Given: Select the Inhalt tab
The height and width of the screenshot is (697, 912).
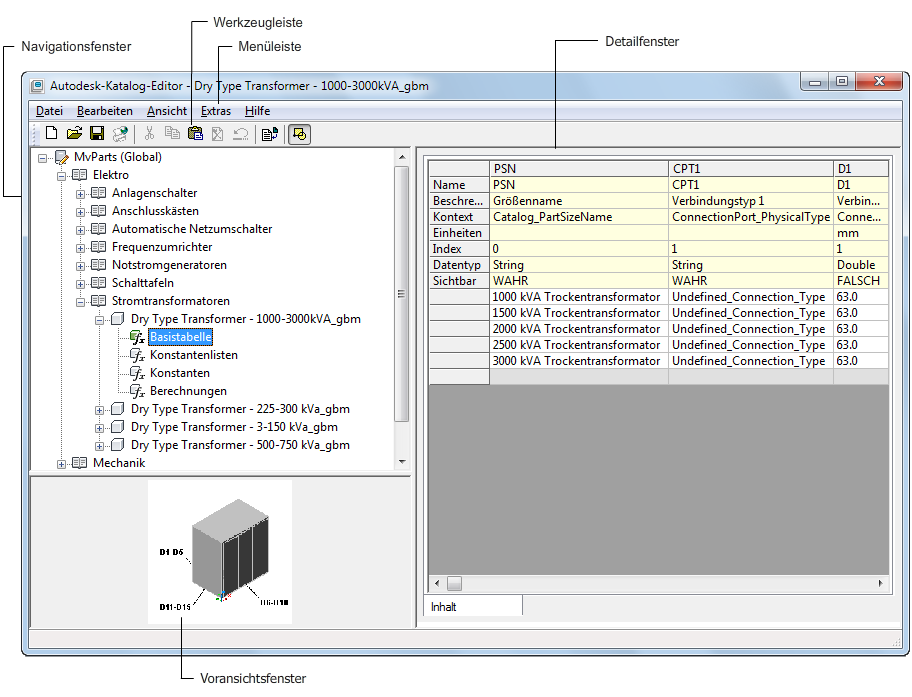Looking at the screenshot, I should click(473, 606).
